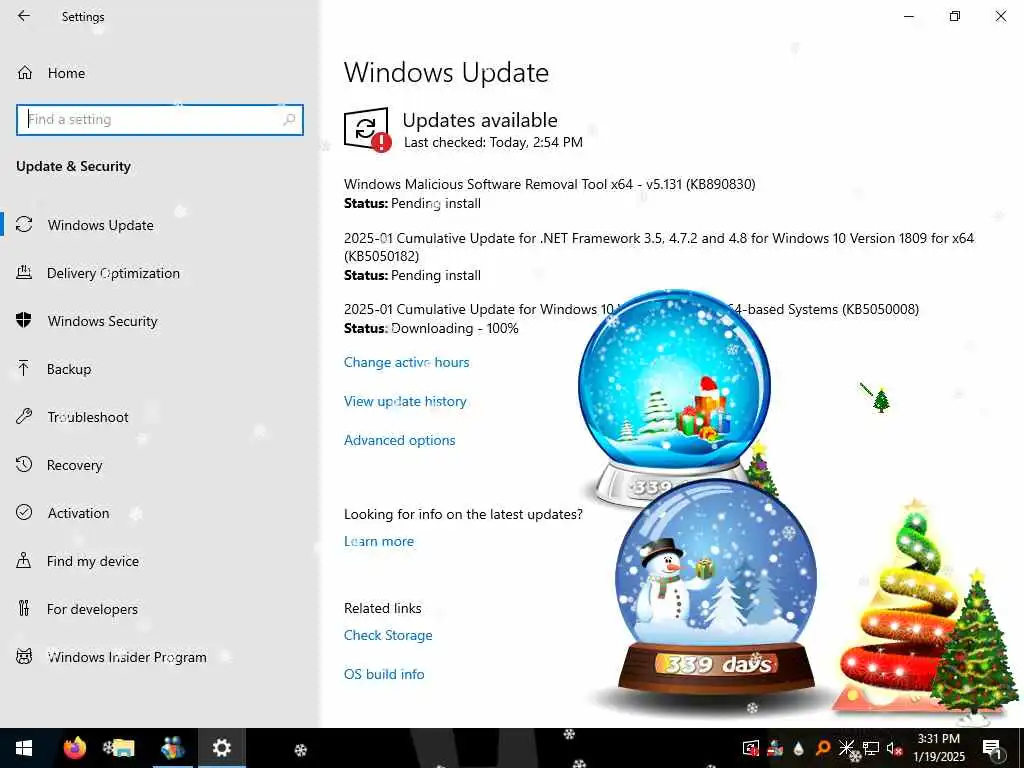Select Windows Update in the sidebar

pos(100,225)
